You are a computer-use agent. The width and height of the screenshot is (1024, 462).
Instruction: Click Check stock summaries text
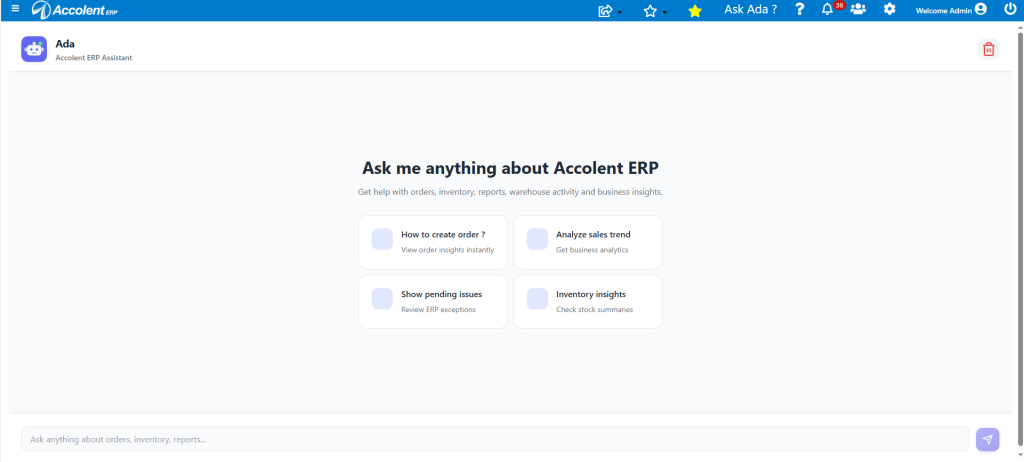(x=594, y=309)
